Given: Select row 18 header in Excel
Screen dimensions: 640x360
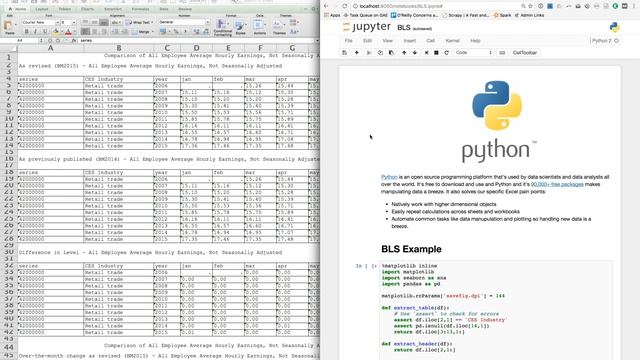Looking at the screenshot, I should [x=9, y=172].
